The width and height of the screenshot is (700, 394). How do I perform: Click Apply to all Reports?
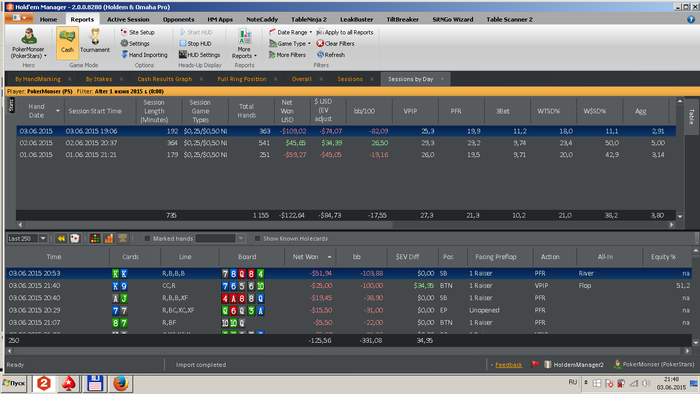click(x=345, y=32)
